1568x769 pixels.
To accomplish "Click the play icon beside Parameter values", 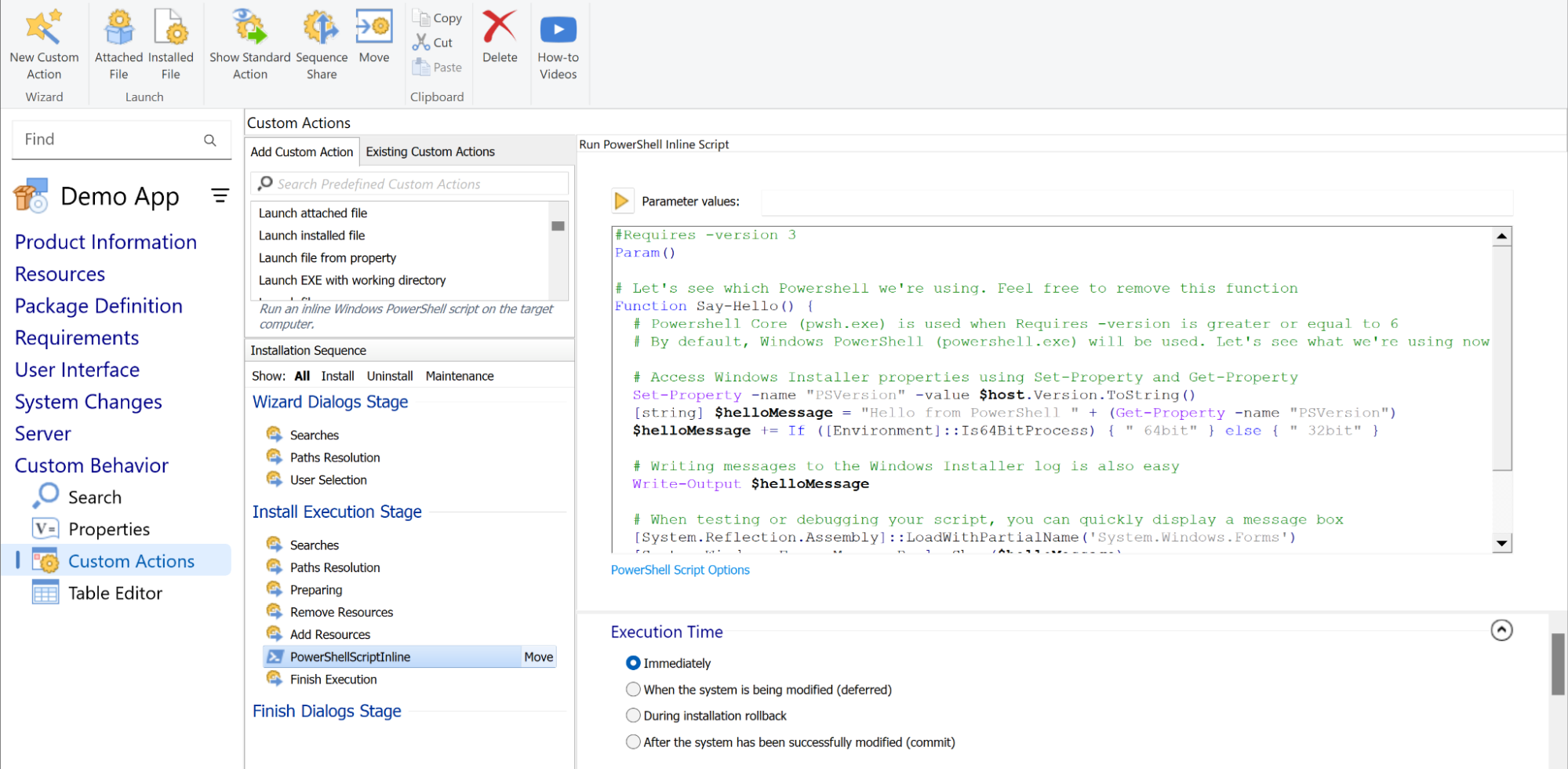I will (x=621, y=201).
